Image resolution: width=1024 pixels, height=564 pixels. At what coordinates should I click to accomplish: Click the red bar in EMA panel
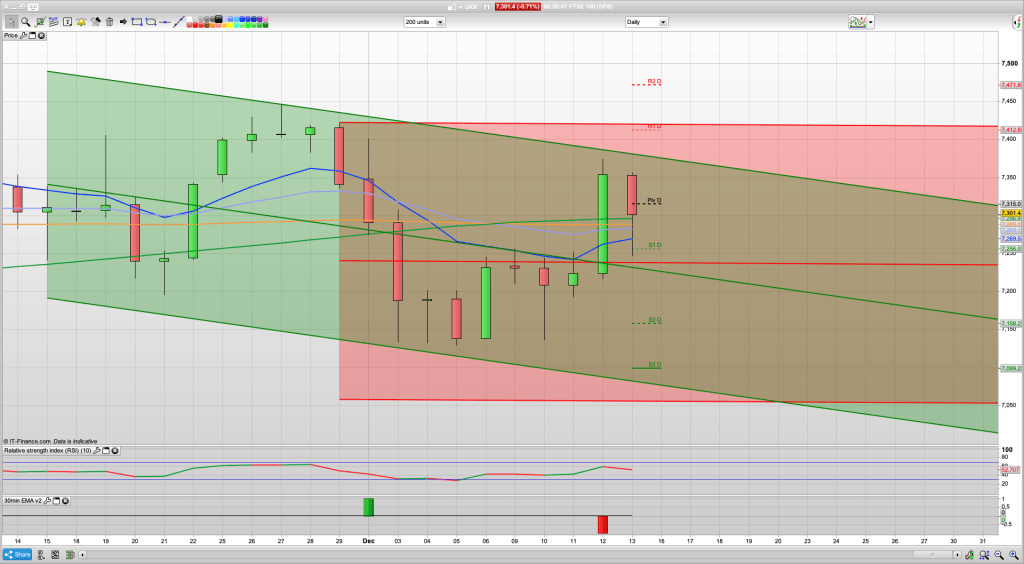(x=603, y=524)
